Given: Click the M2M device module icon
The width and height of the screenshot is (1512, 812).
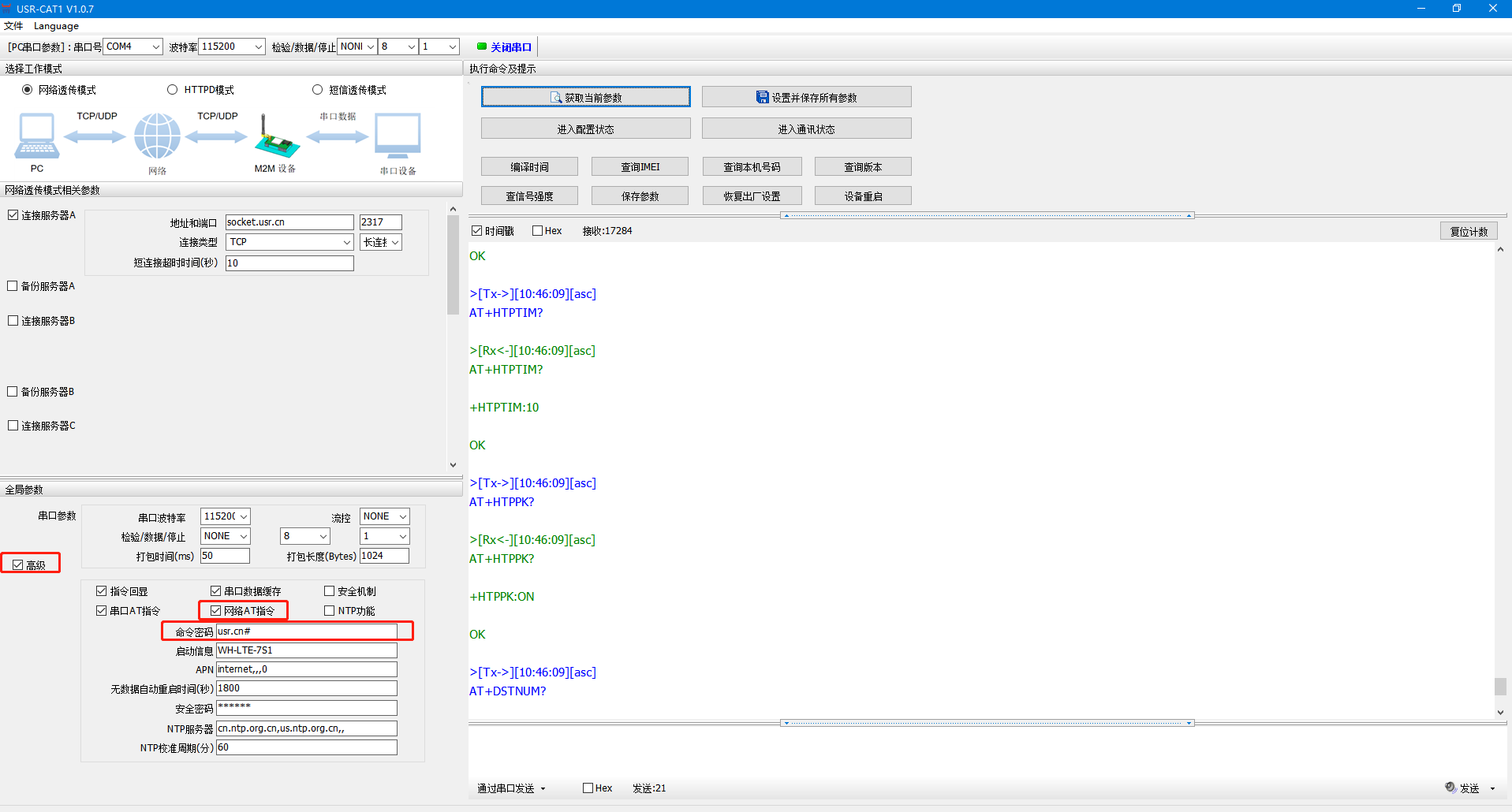Looking at the screenshot, I should [276, 137].
